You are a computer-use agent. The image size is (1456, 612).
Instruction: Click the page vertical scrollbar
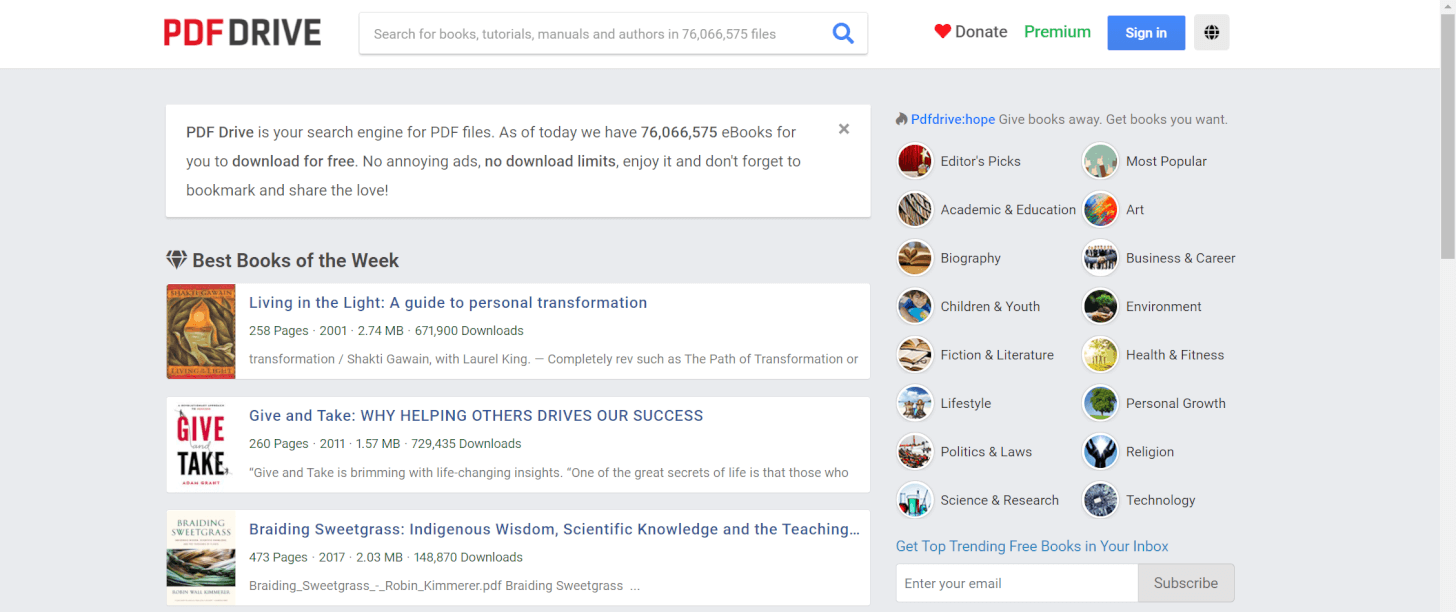coord(1447,306)
